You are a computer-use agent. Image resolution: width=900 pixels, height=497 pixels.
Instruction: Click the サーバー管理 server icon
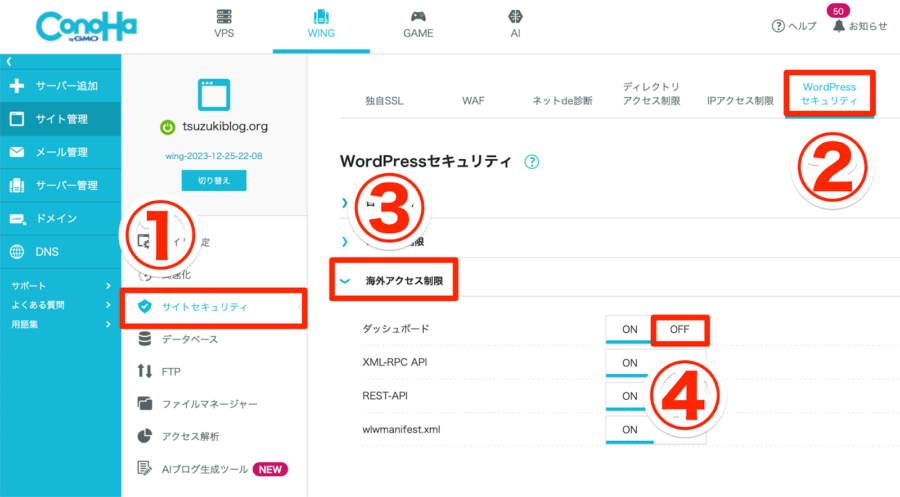(x=17, y=185)
